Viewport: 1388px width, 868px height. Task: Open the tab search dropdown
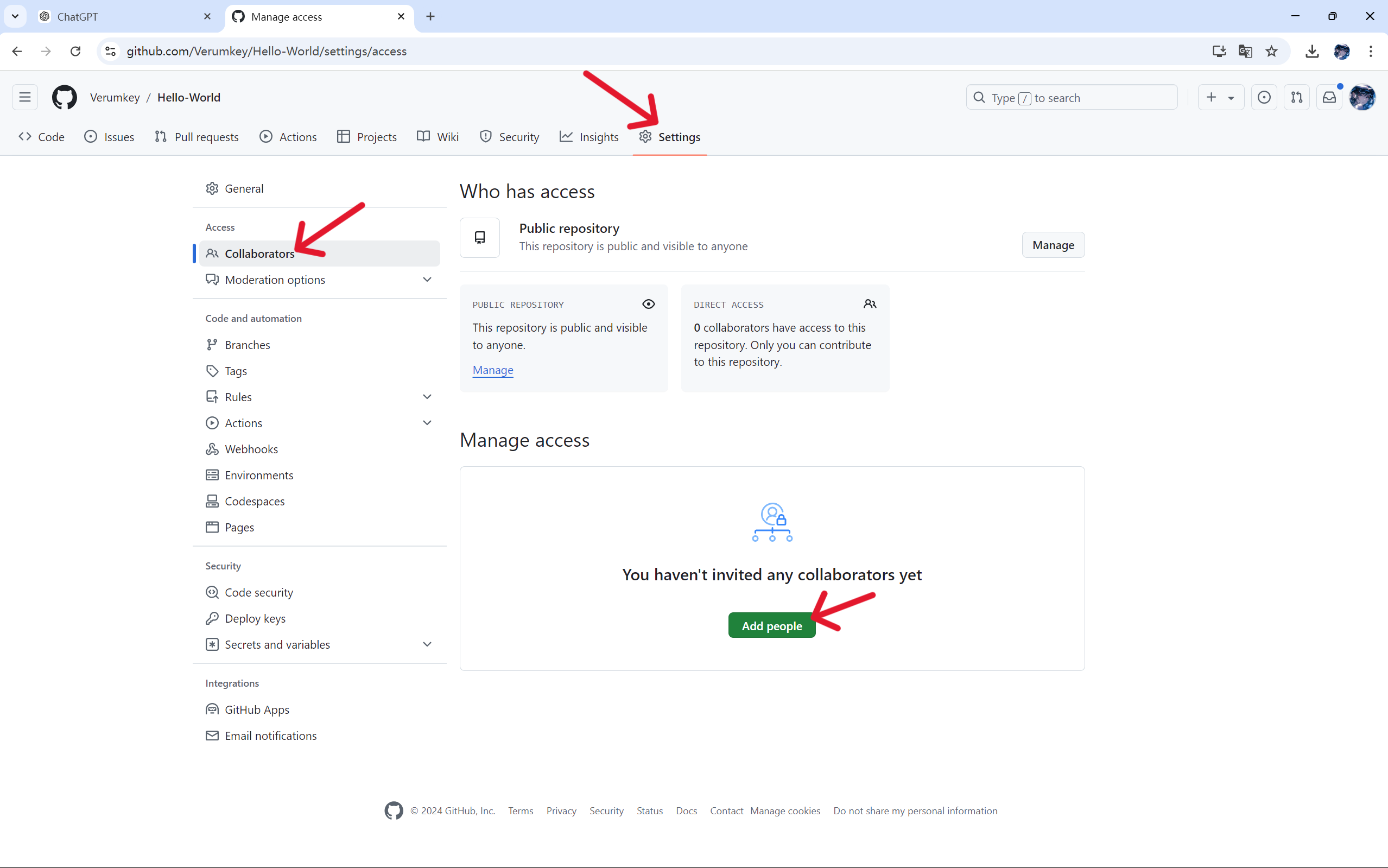[x=15, y=17]
